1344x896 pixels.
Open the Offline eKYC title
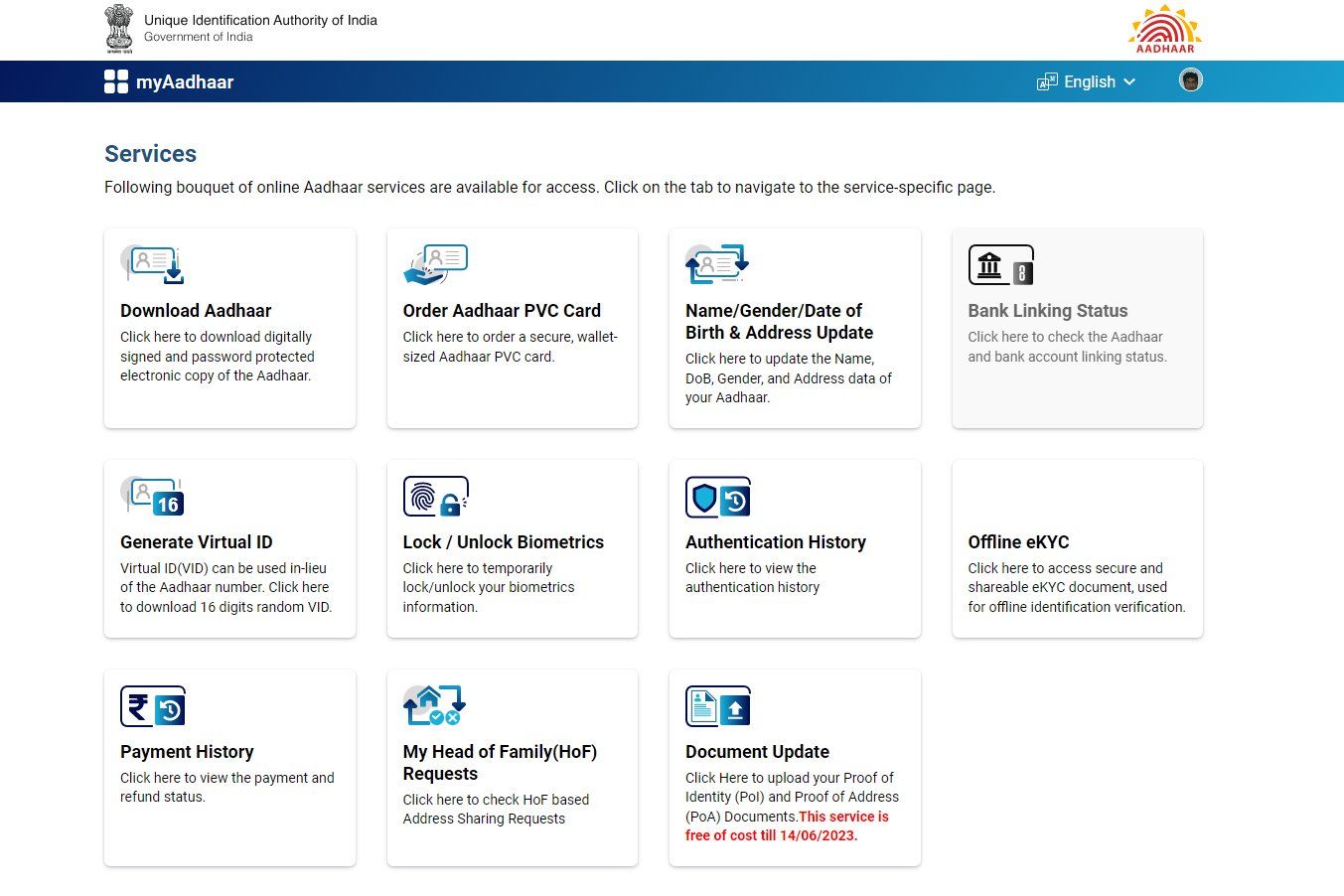tap(1019, 542)
